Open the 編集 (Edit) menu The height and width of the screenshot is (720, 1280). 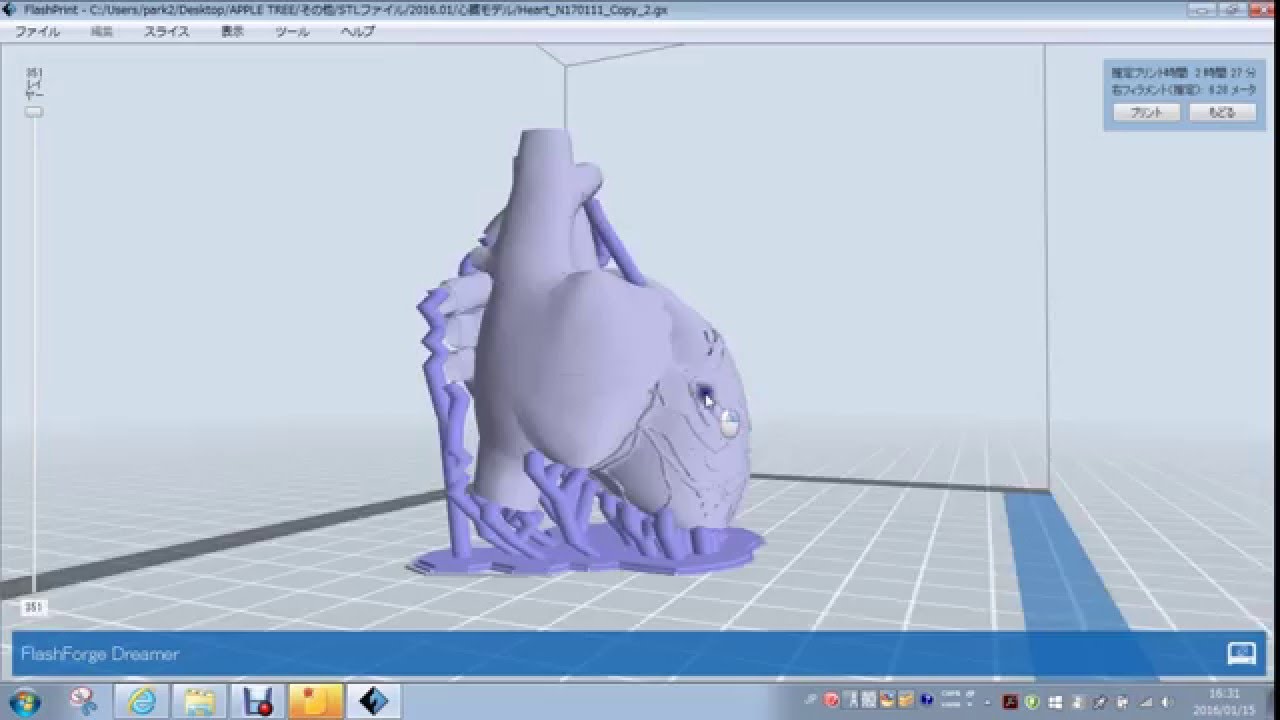[x=102, y=32]
